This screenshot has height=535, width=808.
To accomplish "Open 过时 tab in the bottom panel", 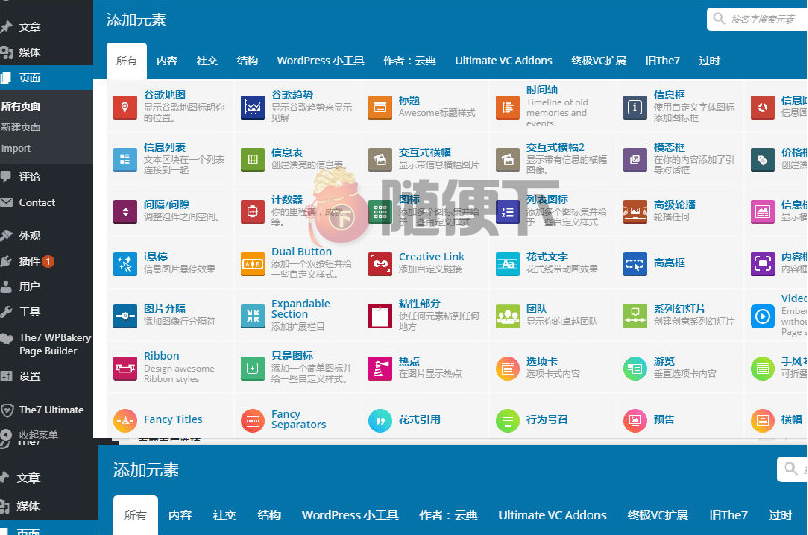I will [780, 515].
